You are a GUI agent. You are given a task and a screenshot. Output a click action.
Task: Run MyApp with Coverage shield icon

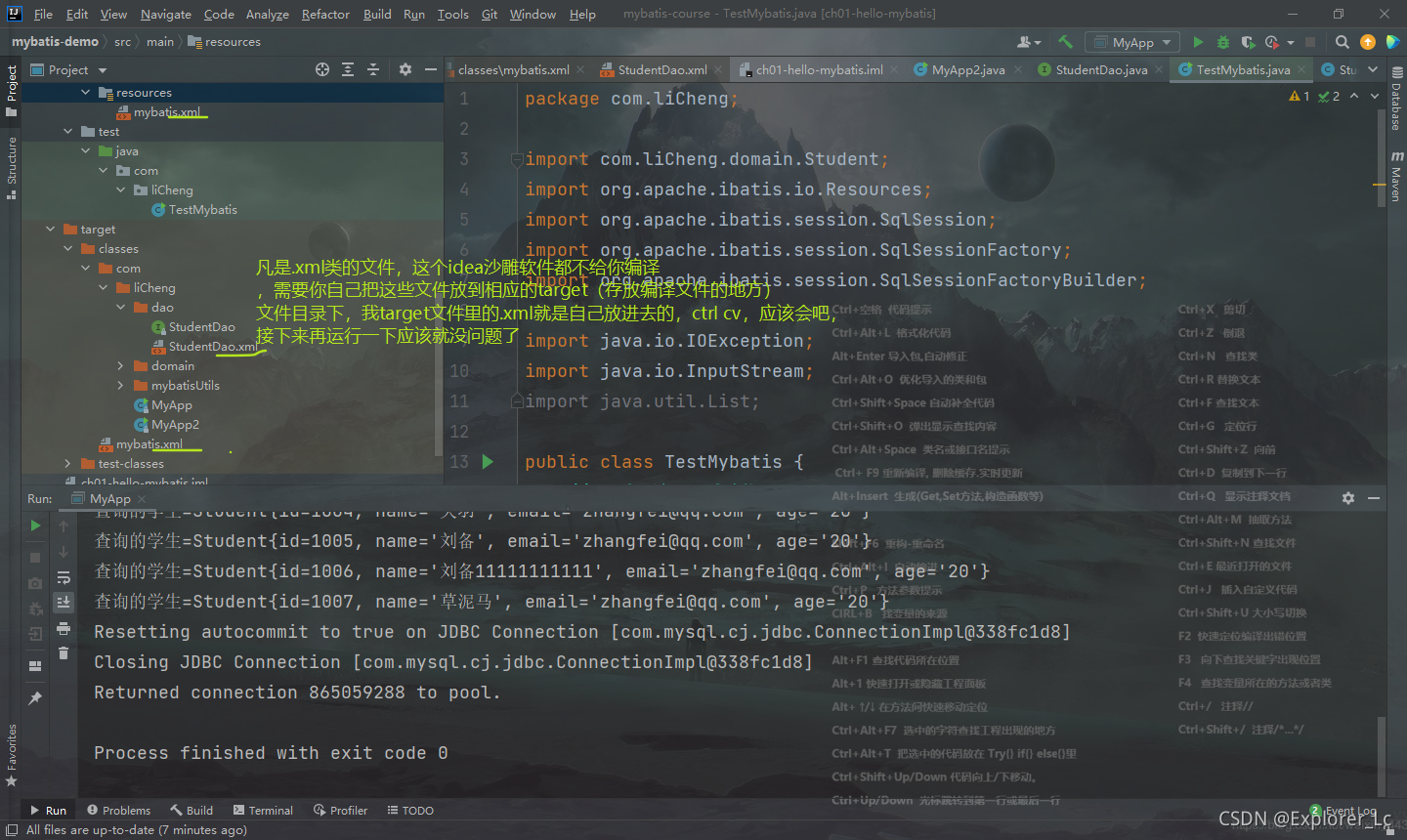(x=1248, y=42)
